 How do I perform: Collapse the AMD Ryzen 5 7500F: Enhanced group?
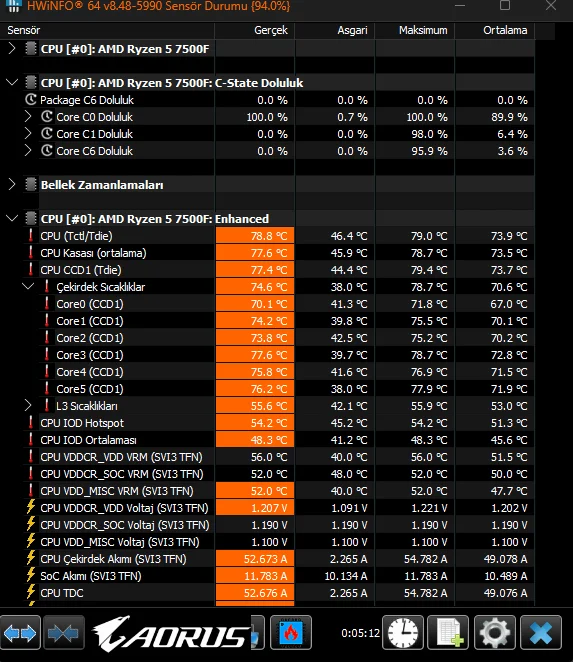point(12,219)
